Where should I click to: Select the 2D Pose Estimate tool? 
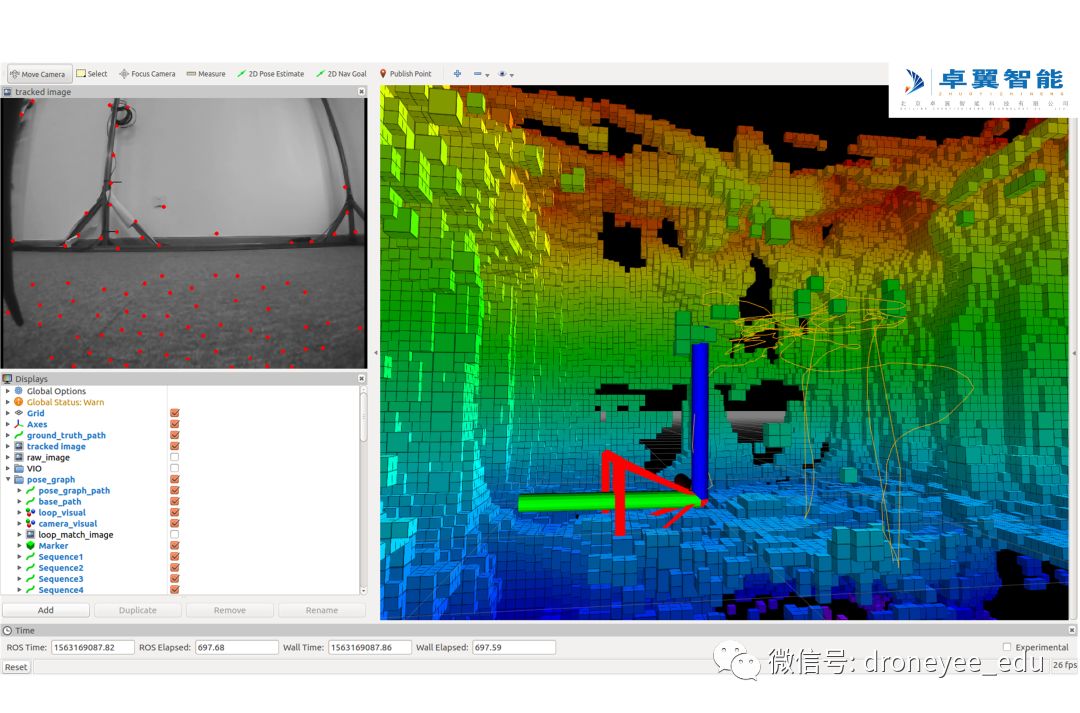(270, 74)
